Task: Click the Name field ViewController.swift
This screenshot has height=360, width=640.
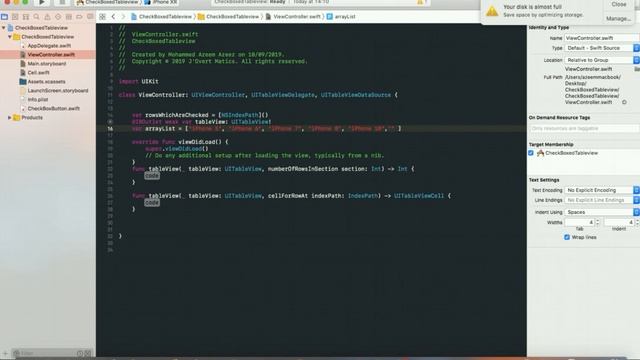Action: pos(602,38)
